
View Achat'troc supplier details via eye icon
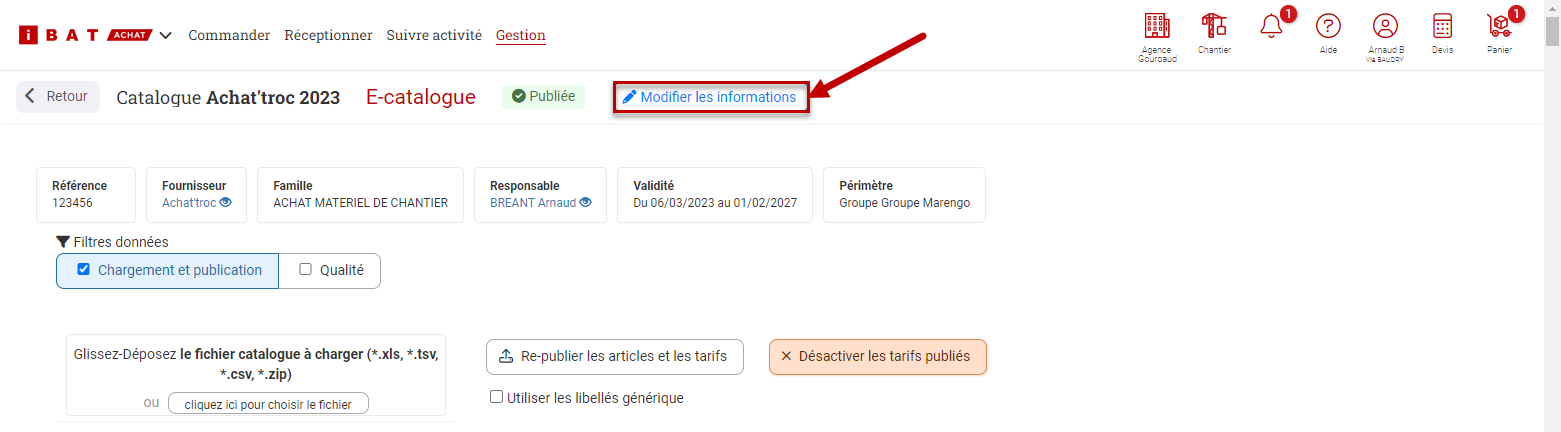pos(226,202)
